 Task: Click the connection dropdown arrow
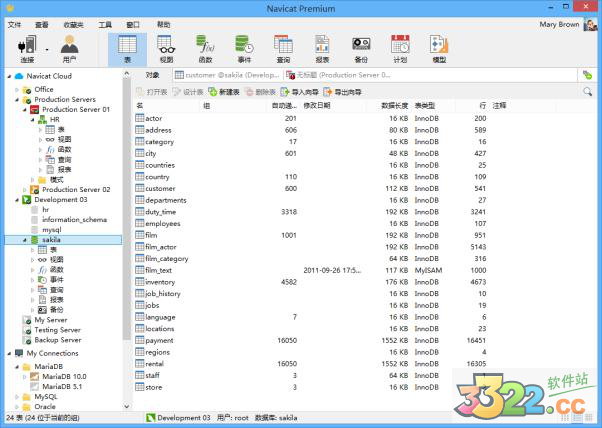click(x=47, y=50)
